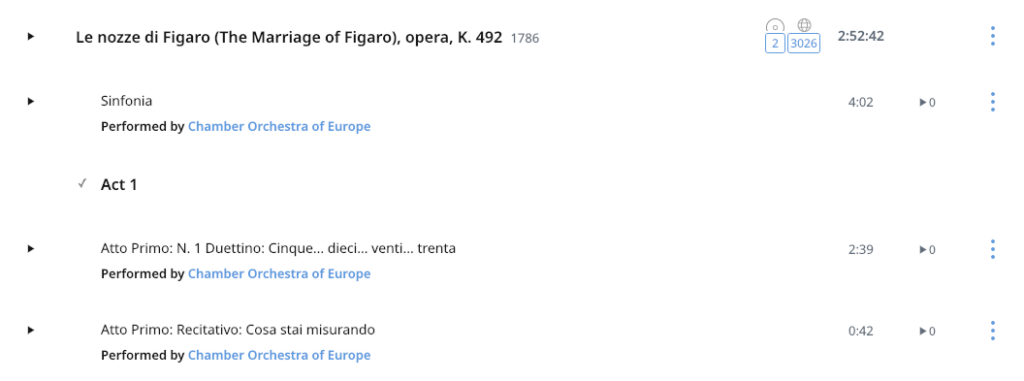Screen dimensions: 1024x381
Task: Open three-dot menu for Cinque dieci track
Action: coord(993,249)
